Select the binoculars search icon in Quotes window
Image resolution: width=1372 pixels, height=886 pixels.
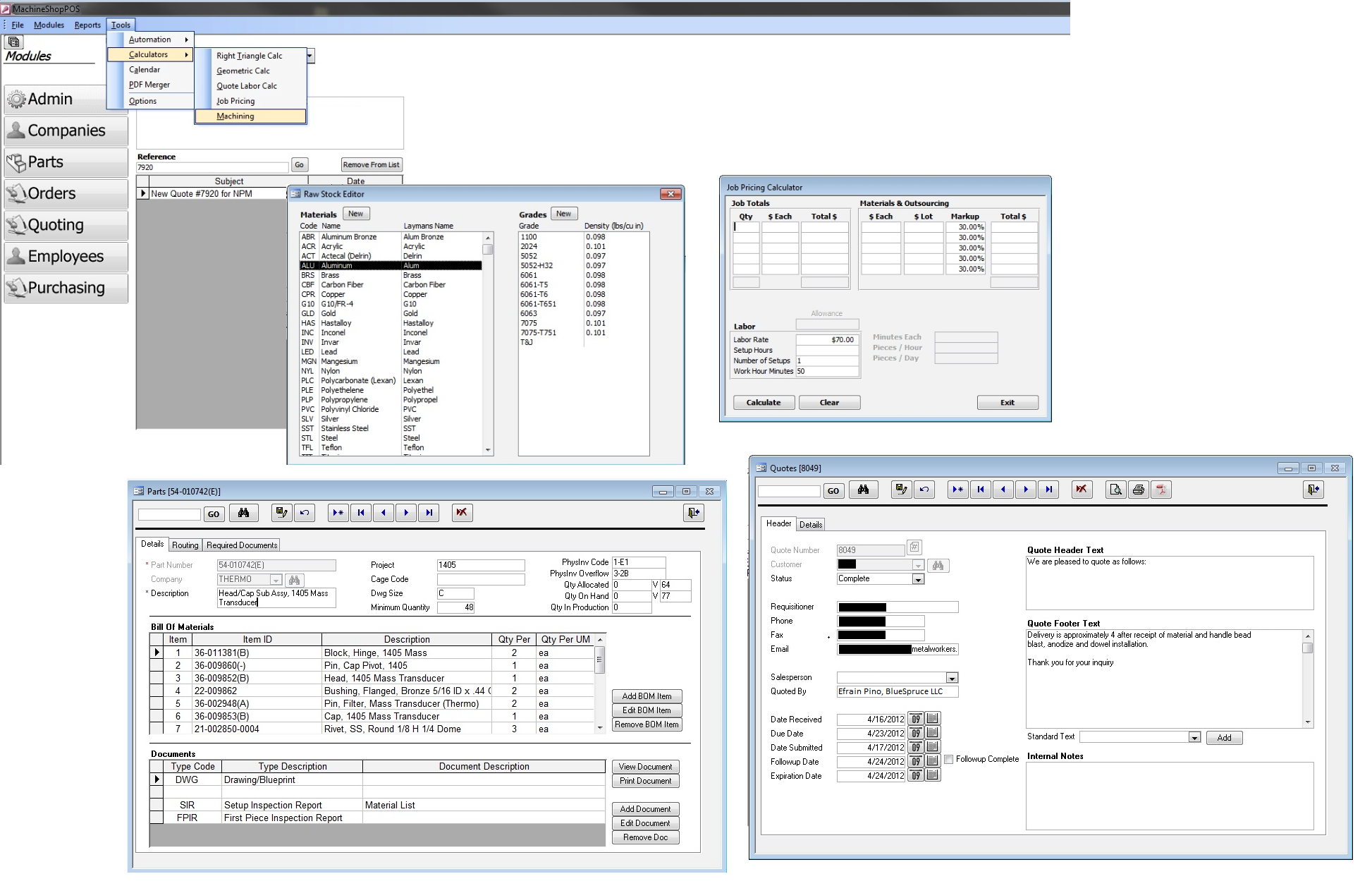(864, 490)
